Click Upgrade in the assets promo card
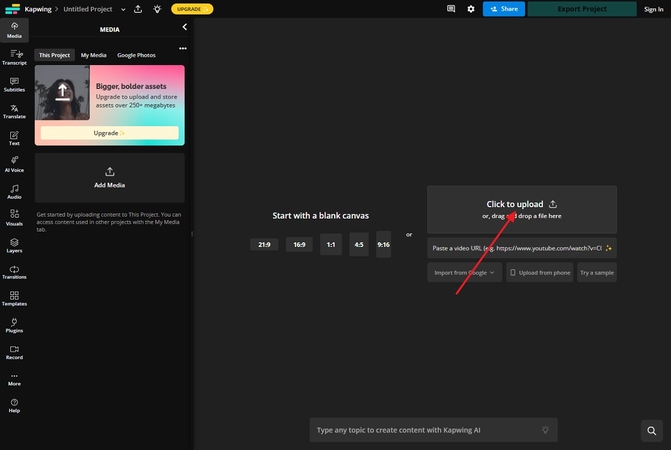Screen dimensions: 671x450 pyautogui.click(x=110, y=133)
